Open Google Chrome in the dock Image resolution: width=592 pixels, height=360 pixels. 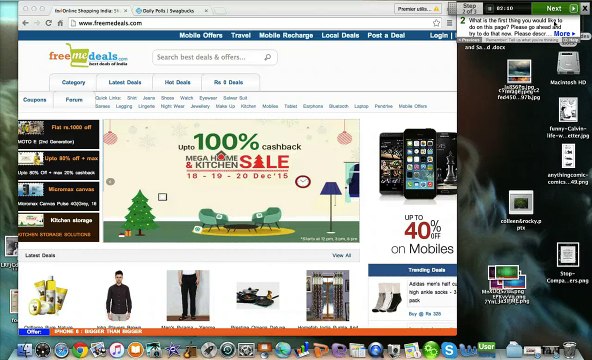point(80,350)
